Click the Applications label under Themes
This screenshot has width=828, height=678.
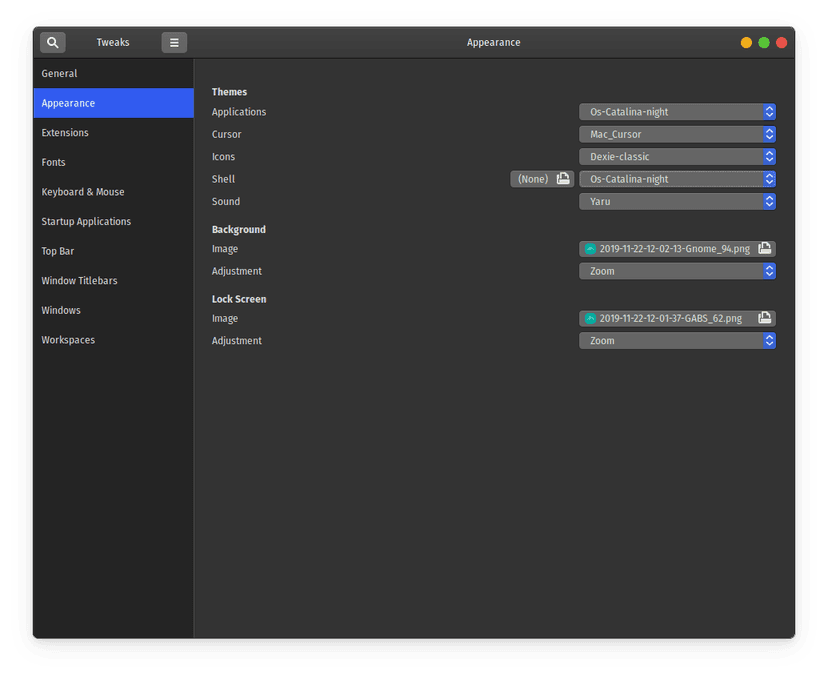tap(239, 112)
